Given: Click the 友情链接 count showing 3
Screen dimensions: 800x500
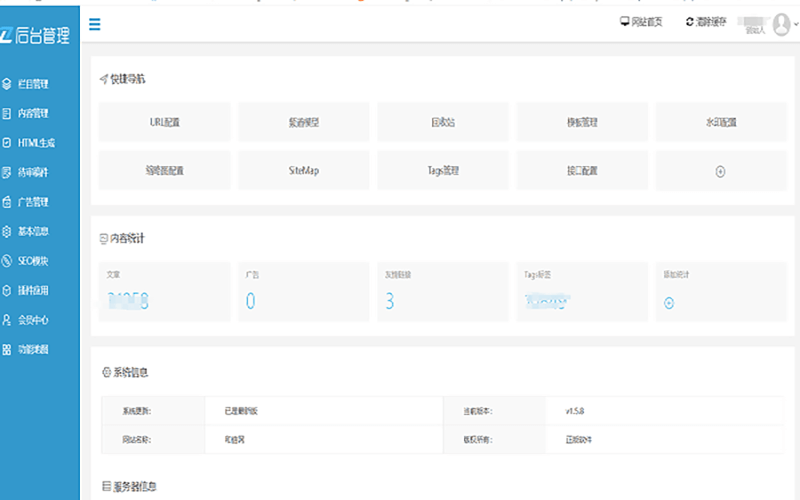Looking at the screenshot, I should click(390, 301).
